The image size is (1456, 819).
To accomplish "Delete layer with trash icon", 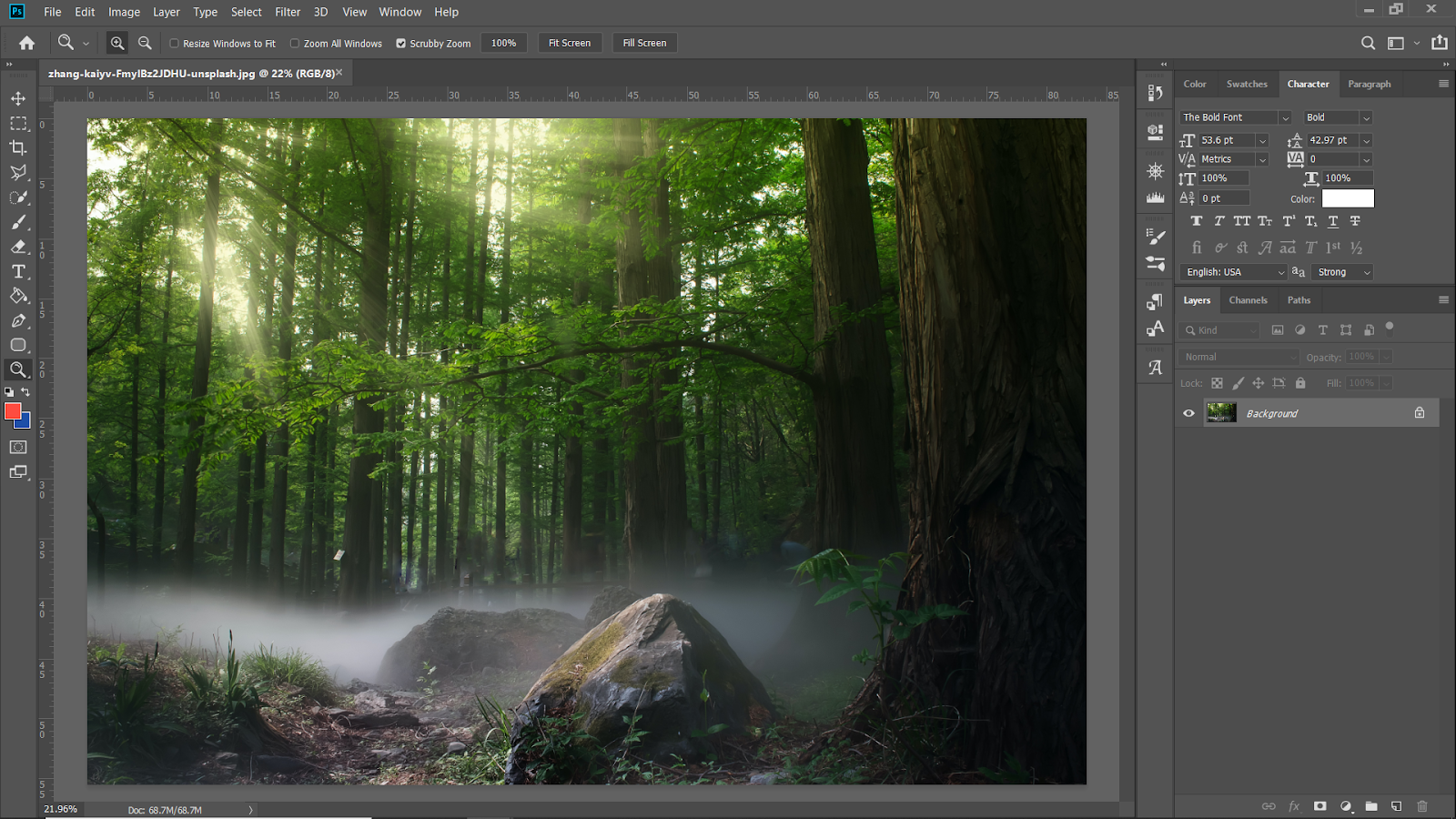I will (1422, 806).
